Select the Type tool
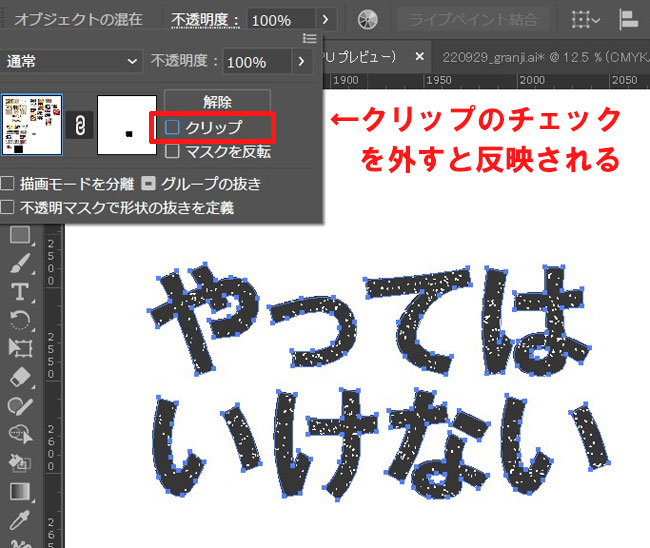 pyautogui.click(x=20, y=292)
